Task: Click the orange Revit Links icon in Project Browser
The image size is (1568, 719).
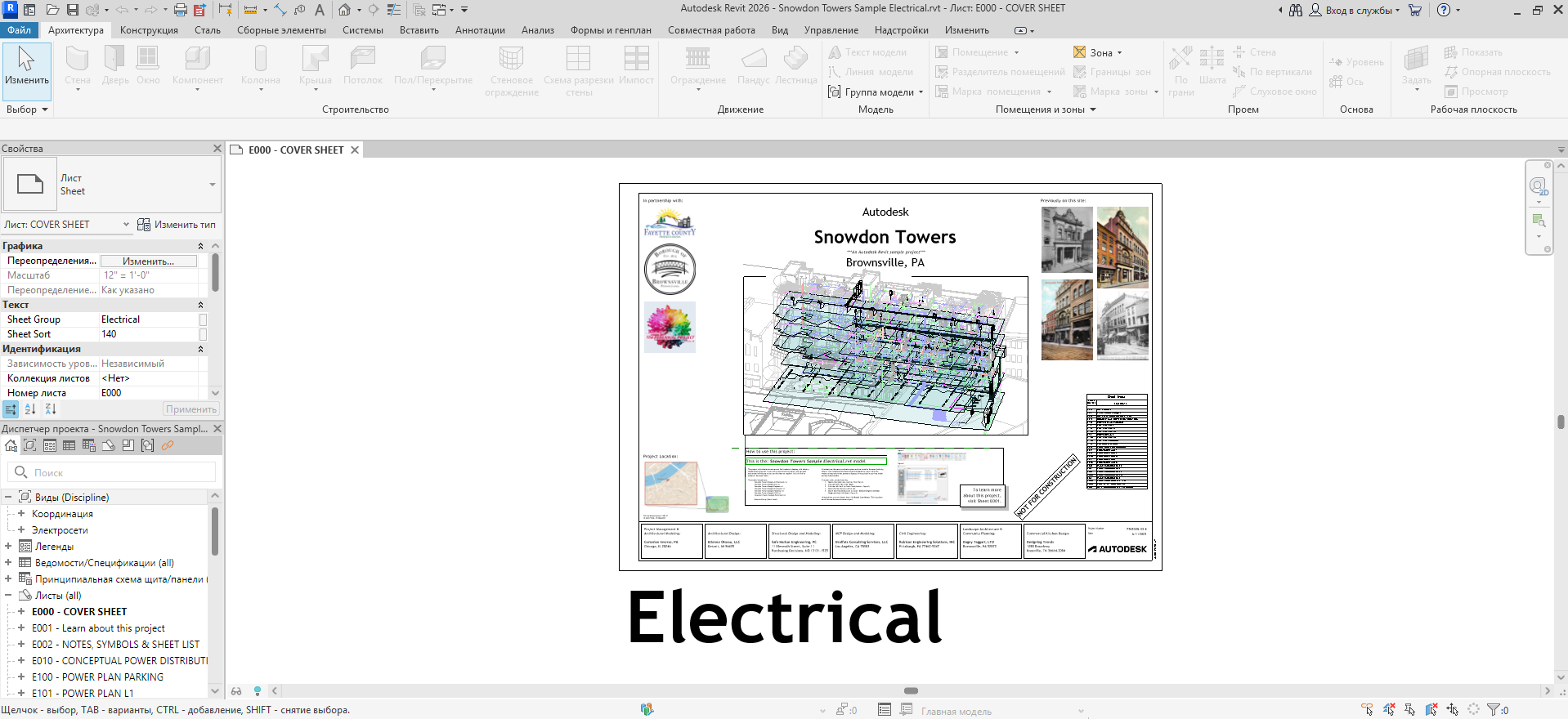Action: click(168, 445)
